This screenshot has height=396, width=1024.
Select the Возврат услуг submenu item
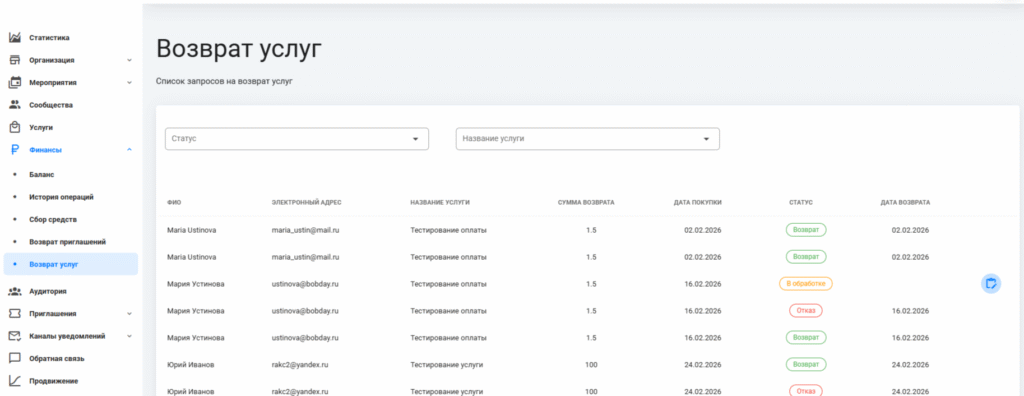click(71, 264)
